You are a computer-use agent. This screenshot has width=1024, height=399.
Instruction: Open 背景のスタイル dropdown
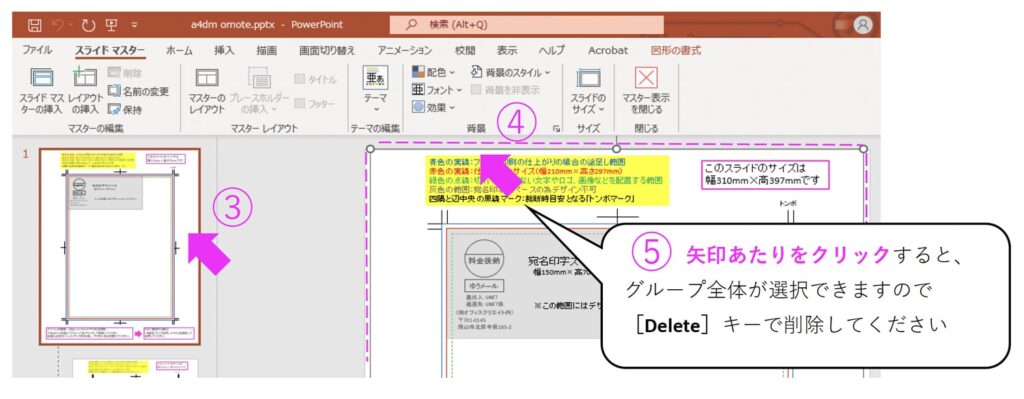coord(511,72)
